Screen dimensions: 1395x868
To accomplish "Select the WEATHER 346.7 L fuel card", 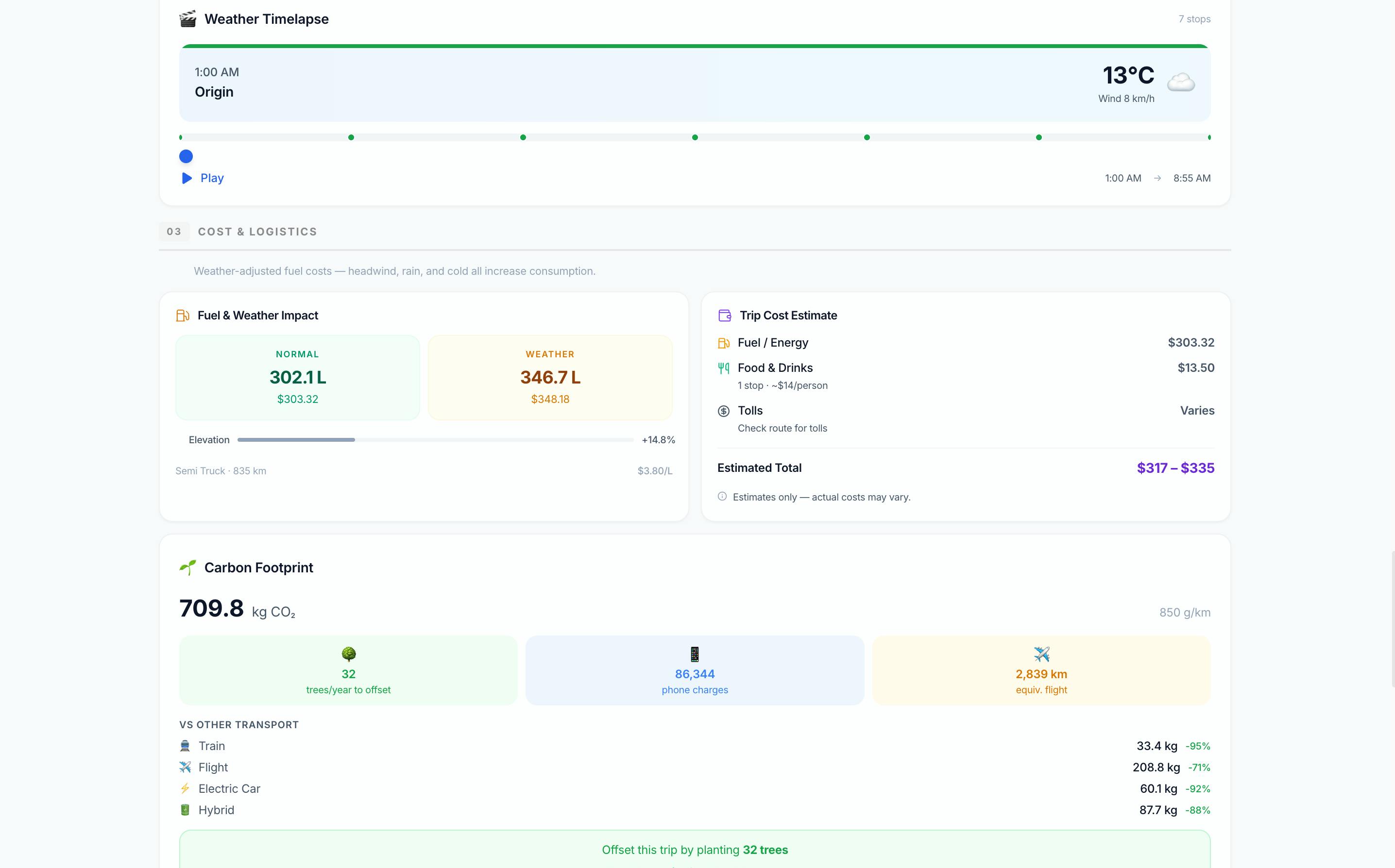I will click(550, 378).
